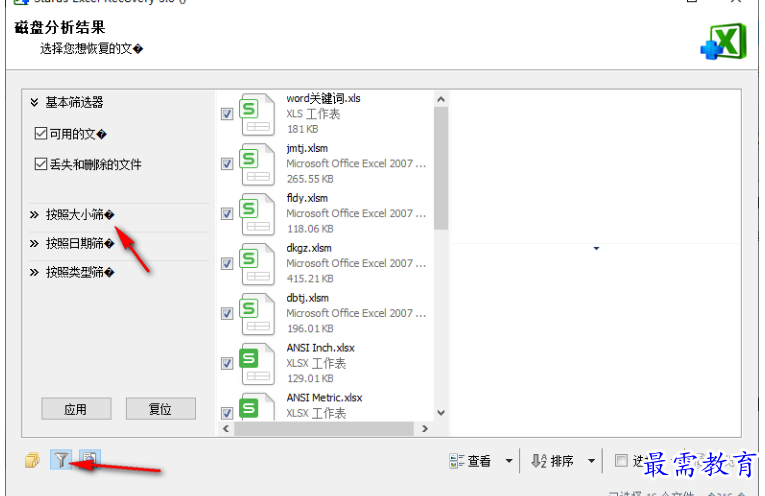
Task: Click the 118.06 KB size text
Action: (x=310, y=229)
